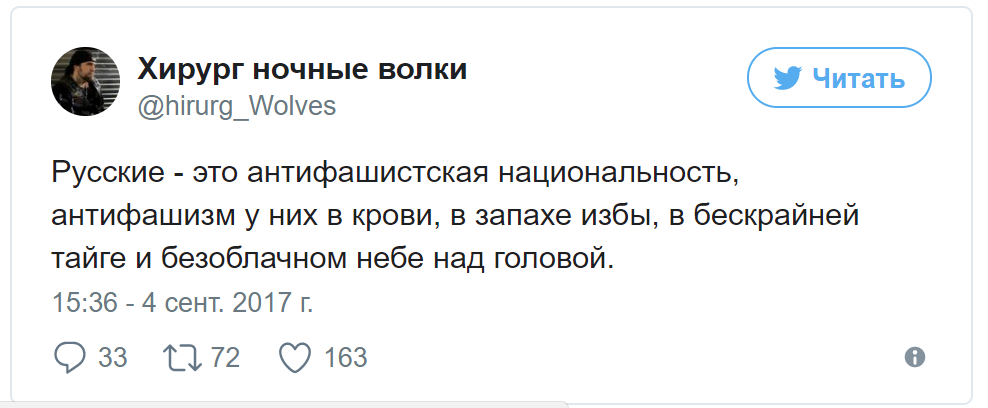988x408 pixels.
Task: Click the retweet count 72
Action: (225, 356)
